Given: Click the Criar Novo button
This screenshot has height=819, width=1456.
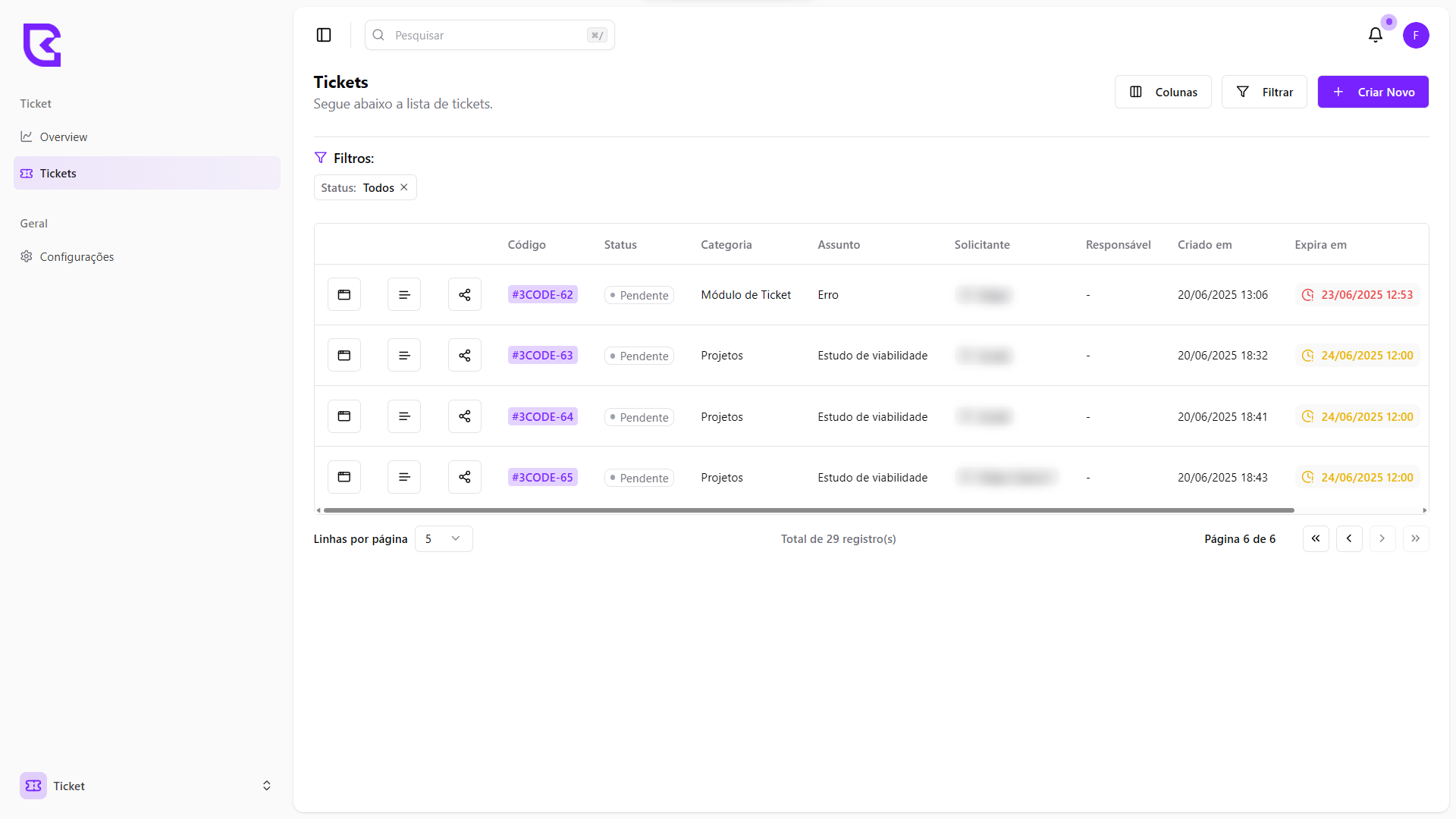Looking at the screenshot, I should (1373, 92).
